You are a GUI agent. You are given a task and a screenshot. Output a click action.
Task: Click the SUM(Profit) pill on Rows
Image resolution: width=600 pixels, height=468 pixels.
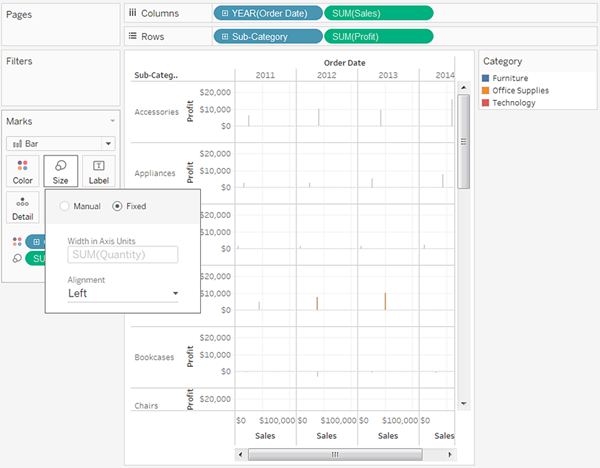[x=378, y=37]
